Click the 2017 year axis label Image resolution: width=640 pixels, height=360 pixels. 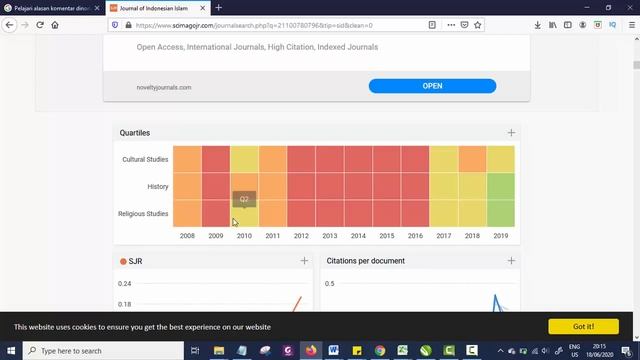(444, 236)
